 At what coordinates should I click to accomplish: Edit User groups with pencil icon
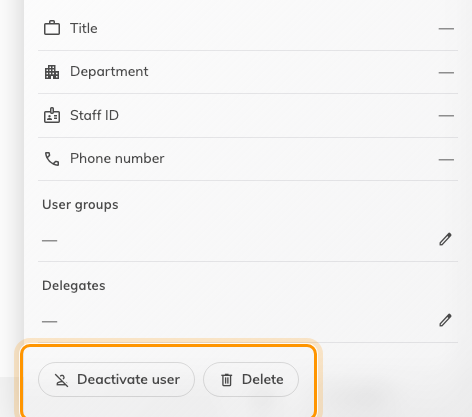(x=445, y=239)
